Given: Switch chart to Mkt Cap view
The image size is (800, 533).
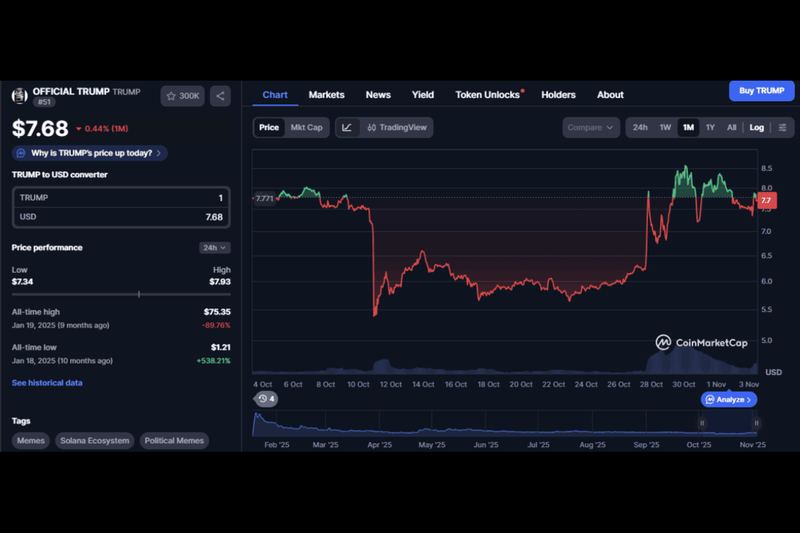Looking at the screenshot, I should pyautogui.click(x=306, y=127).
